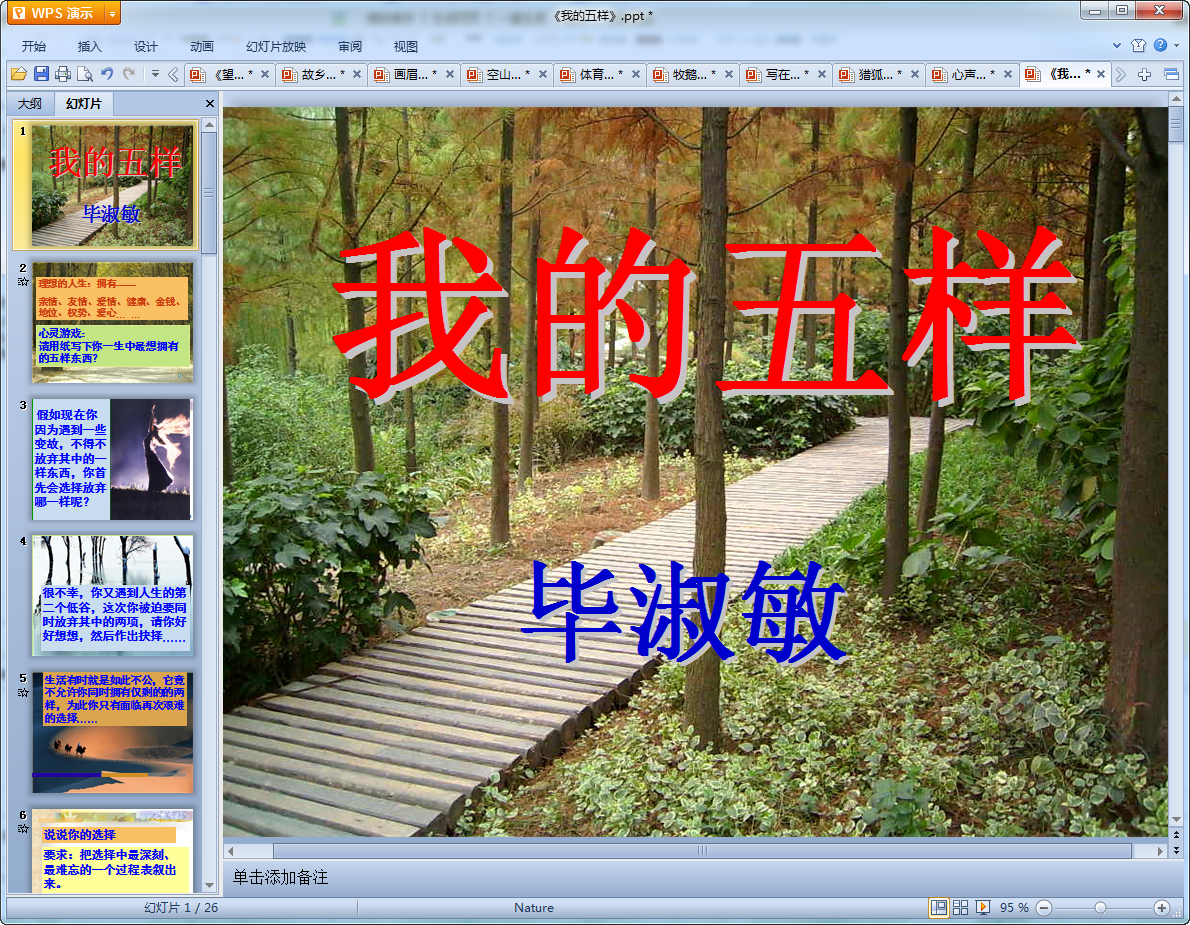Click the Open folder icon
The image size is (1190, 925).
click(19, 74)
